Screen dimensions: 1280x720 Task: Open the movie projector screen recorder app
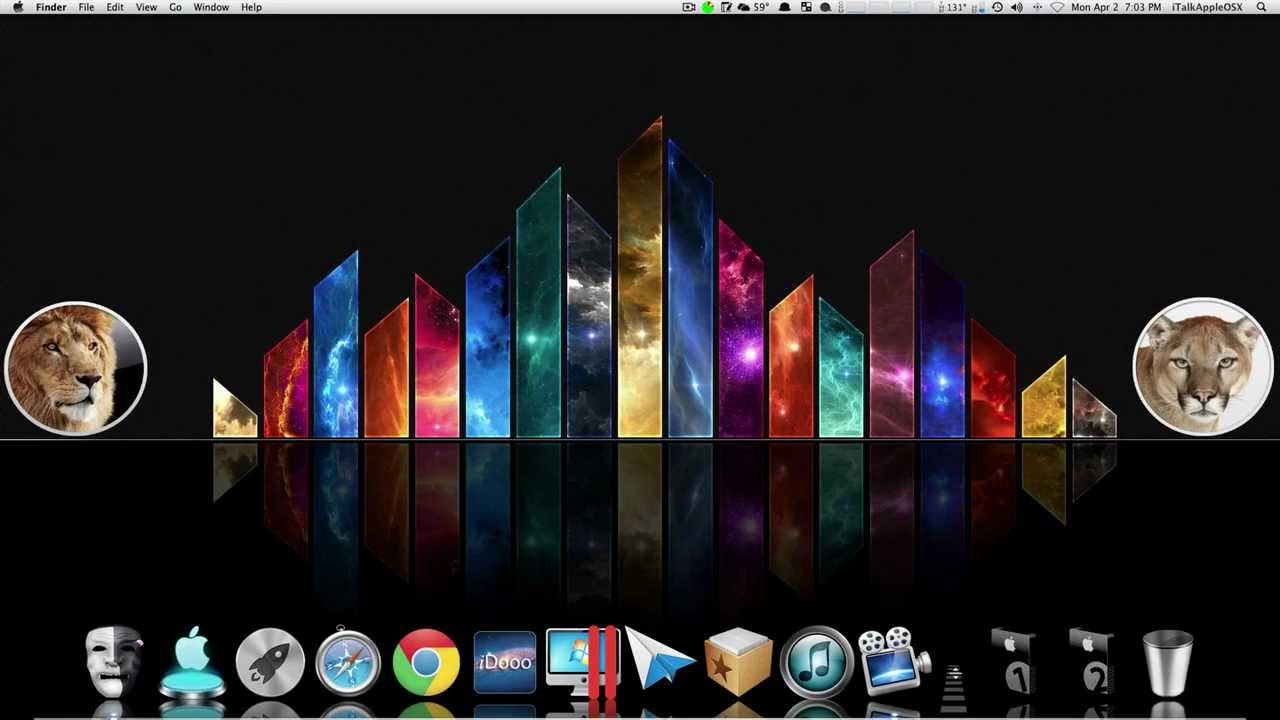pyautogui.click(x=894, y=661)
